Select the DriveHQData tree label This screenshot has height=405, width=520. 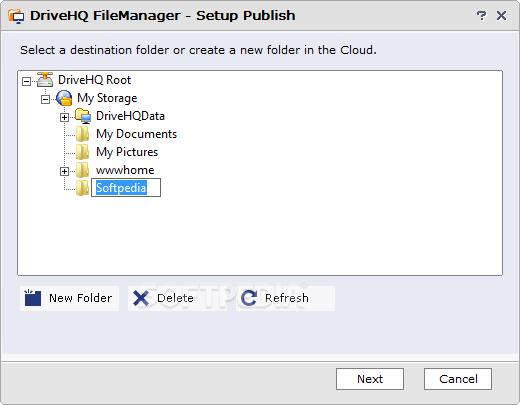click(x=130, y=116)
